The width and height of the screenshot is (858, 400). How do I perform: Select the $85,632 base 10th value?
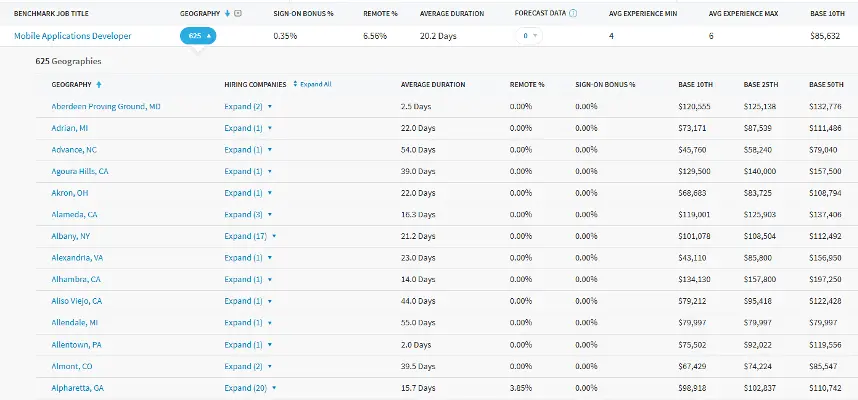[x=825, y=36]
